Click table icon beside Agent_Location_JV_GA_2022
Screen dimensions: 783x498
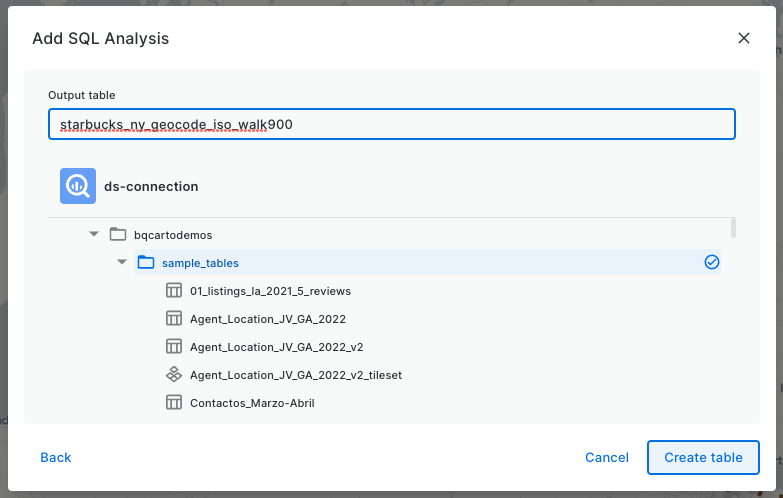coord(173,319)
